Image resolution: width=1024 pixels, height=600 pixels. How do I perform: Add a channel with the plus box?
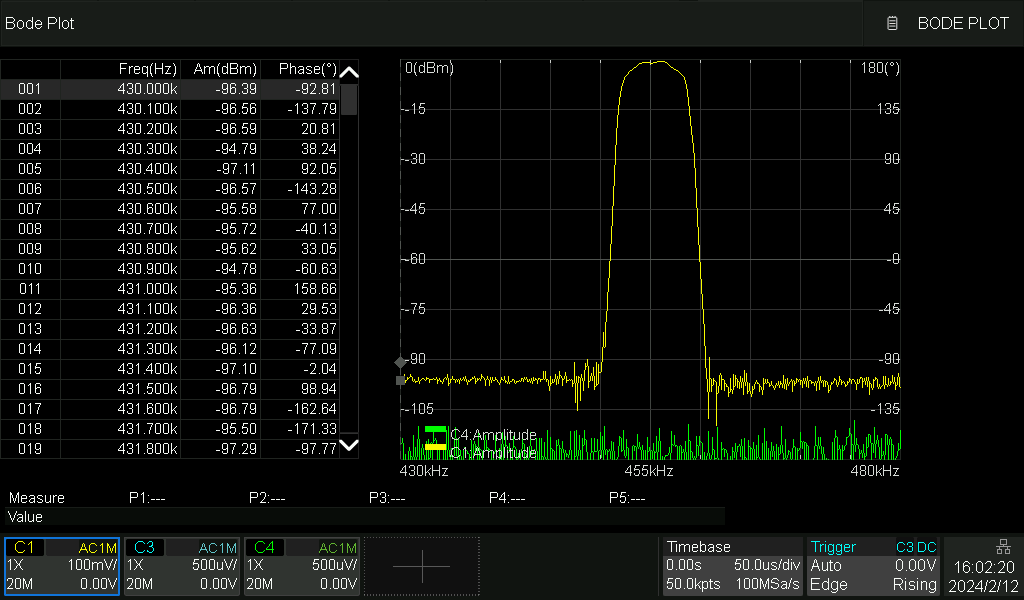(422, 566)
